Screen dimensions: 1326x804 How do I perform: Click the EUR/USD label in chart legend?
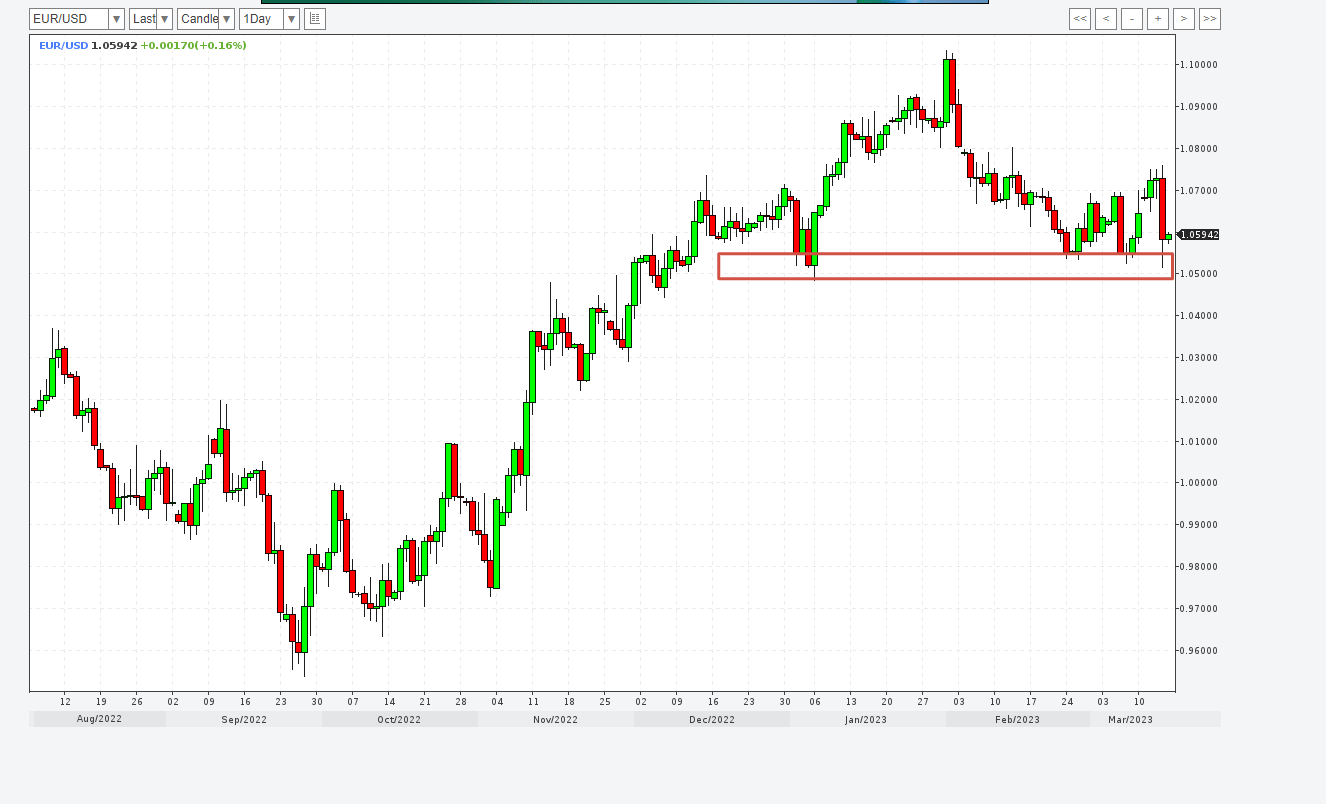tap(63, 46)
